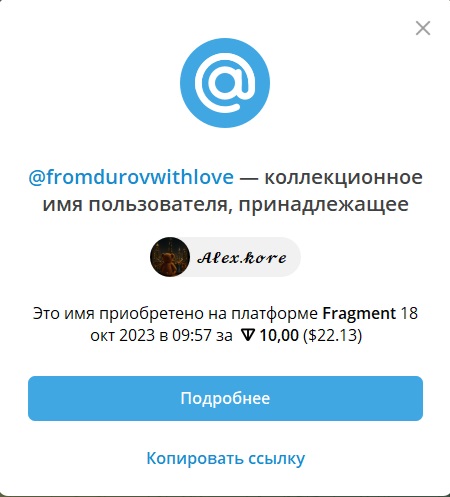Click the day number 18
Viewport: 450px width, 497px height.
click(409, 313)
